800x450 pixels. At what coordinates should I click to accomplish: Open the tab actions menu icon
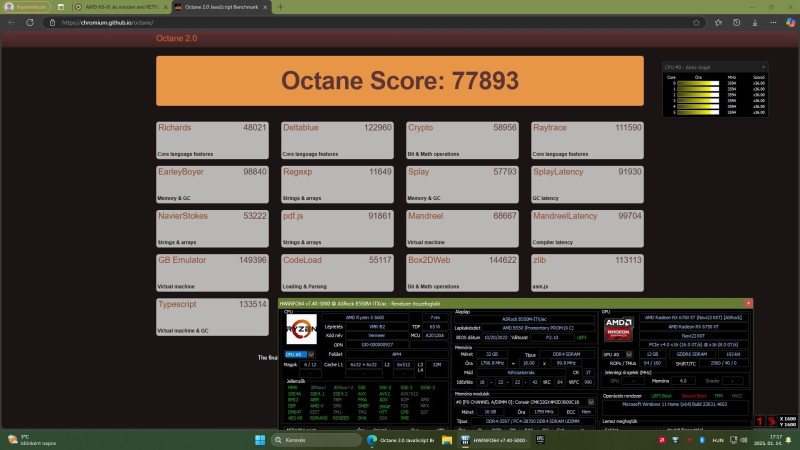[x=61, y=7]
